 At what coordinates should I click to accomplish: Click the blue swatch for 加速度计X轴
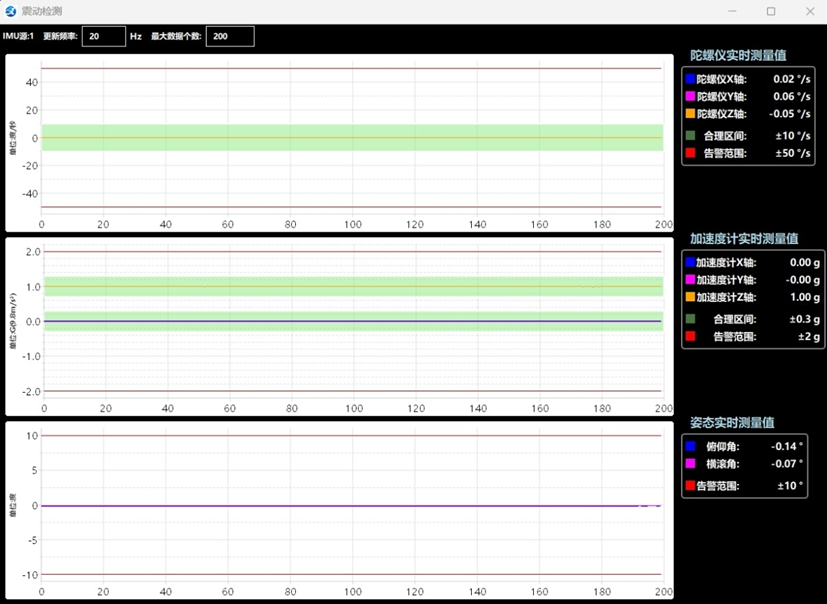tap(690, 262)
